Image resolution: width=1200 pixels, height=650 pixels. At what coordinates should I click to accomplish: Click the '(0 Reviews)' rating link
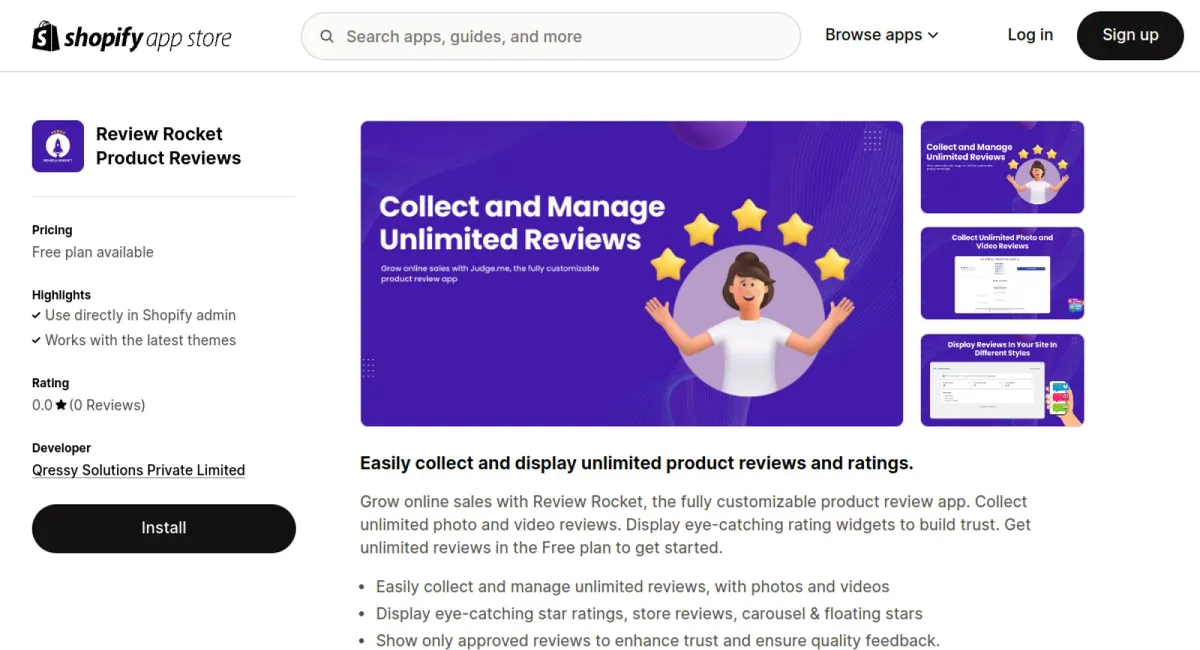[x=108, y=405]
